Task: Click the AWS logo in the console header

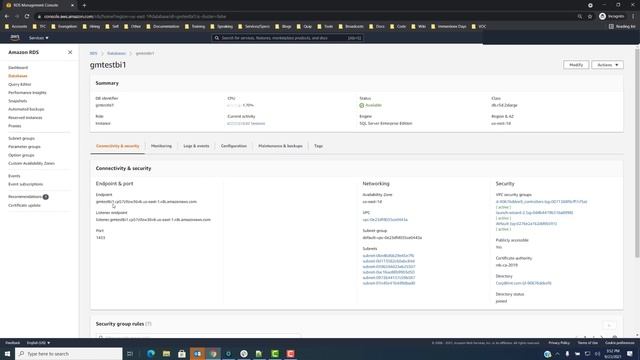Action: click(15, 38)
